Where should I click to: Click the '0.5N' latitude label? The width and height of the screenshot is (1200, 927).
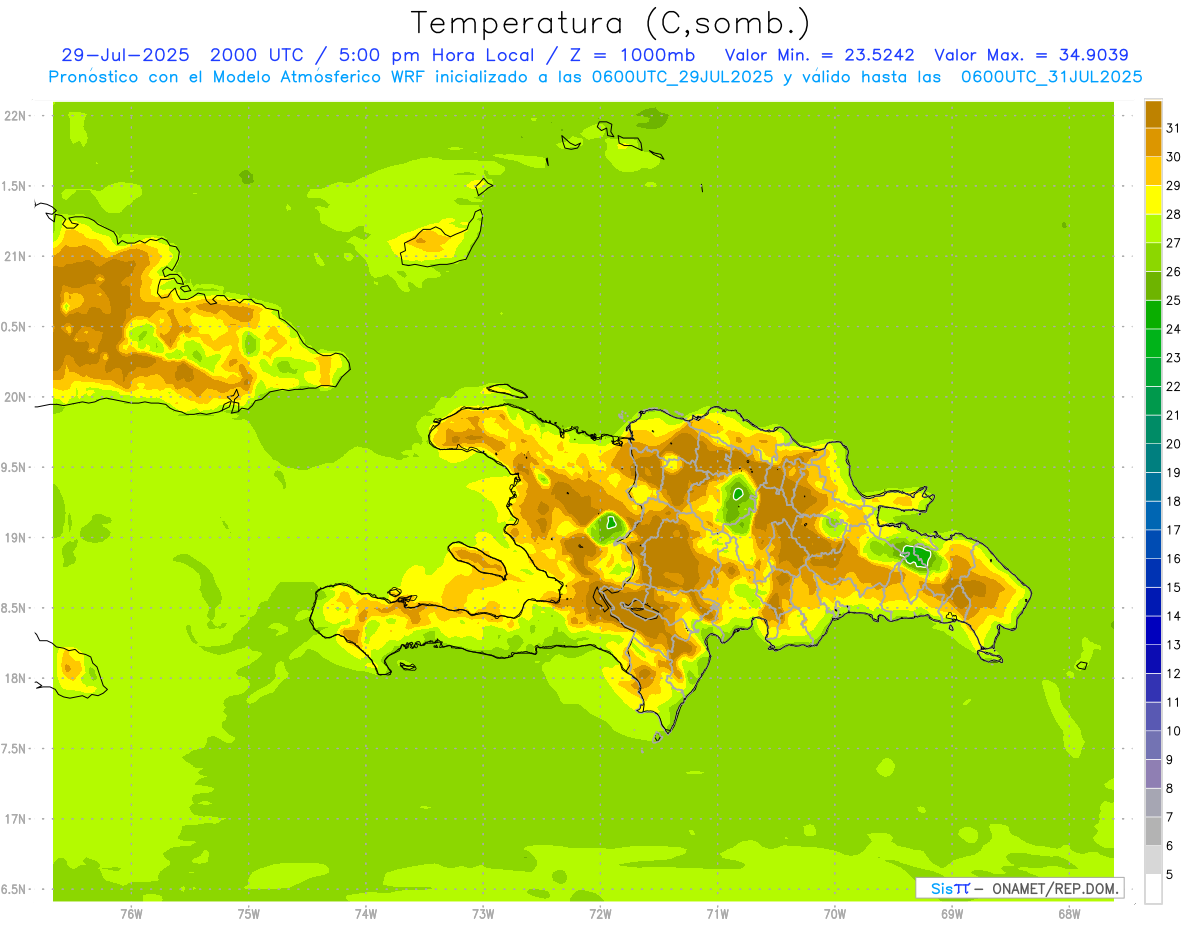pos(15,327)
